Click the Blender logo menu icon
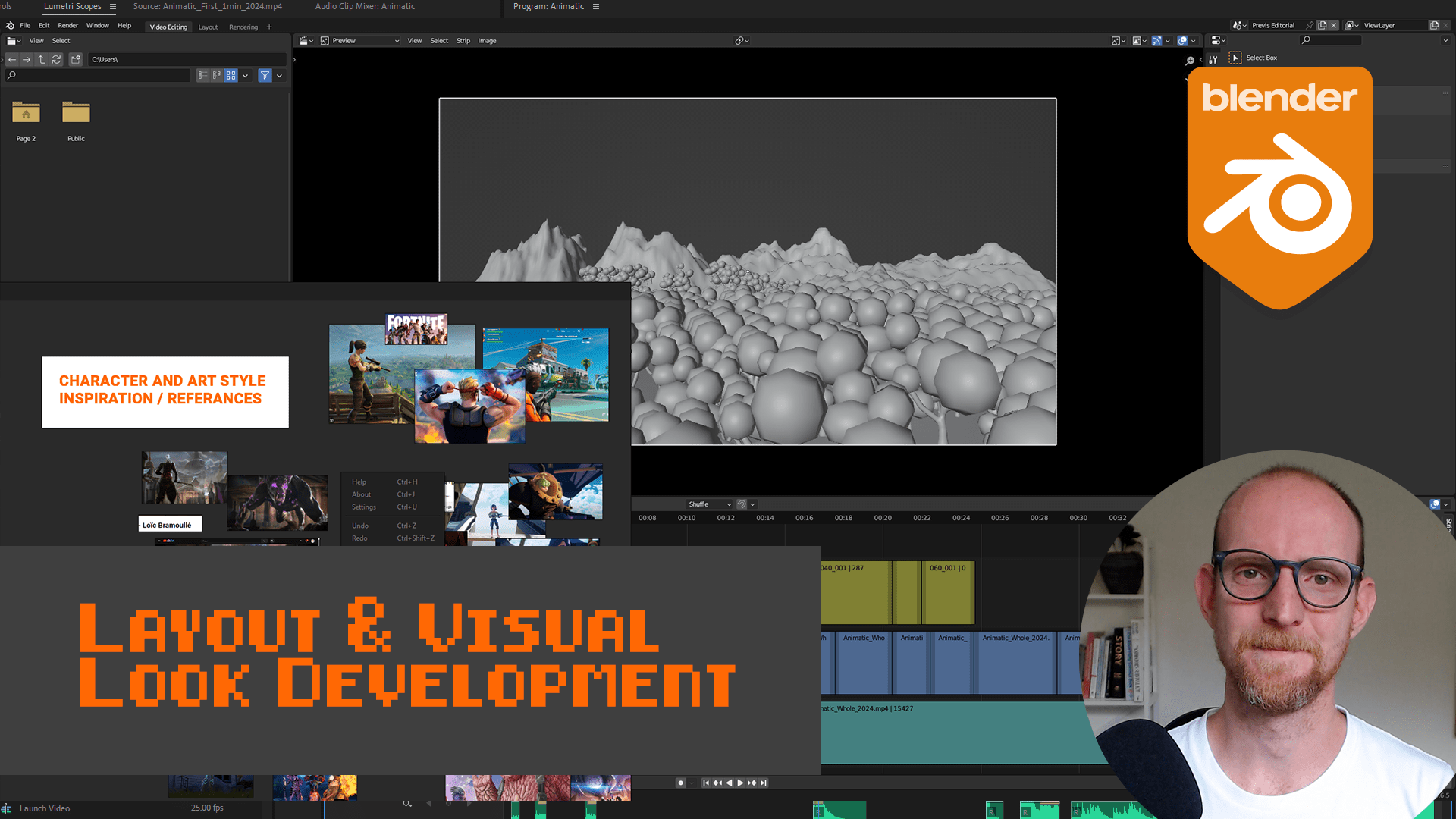 (10, 26)
